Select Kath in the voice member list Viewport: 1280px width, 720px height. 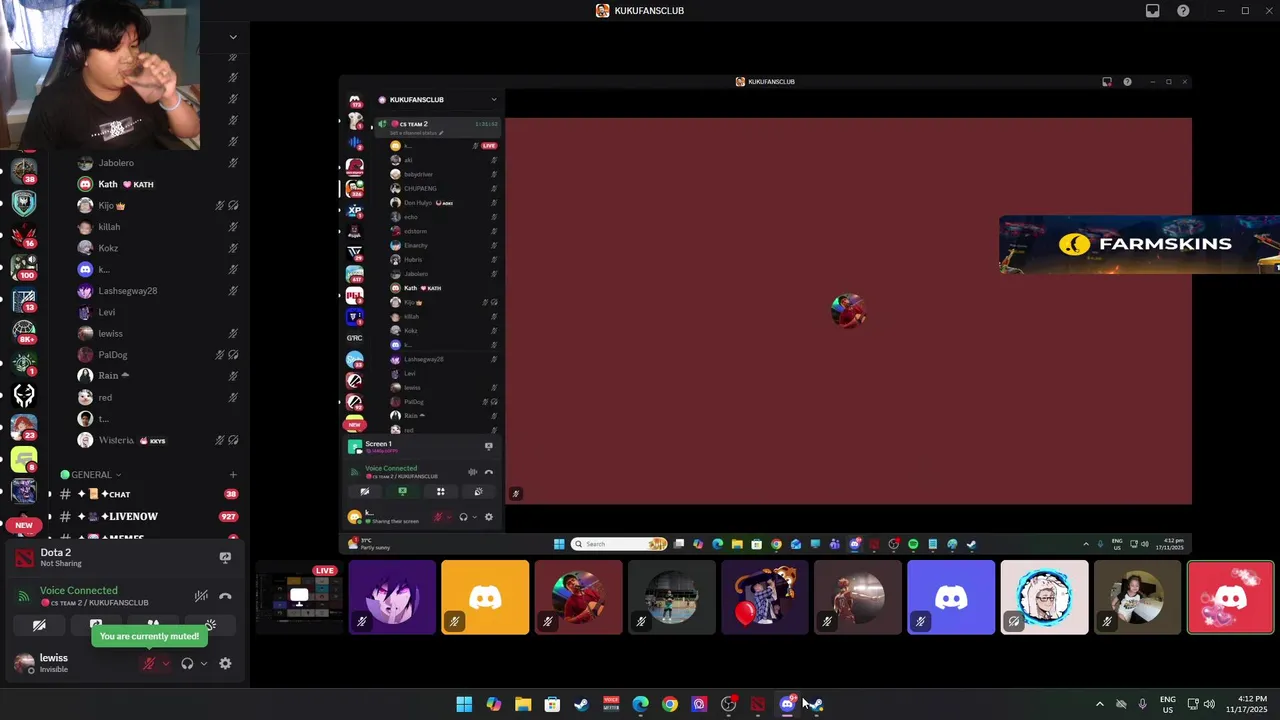tap(157, 184)
